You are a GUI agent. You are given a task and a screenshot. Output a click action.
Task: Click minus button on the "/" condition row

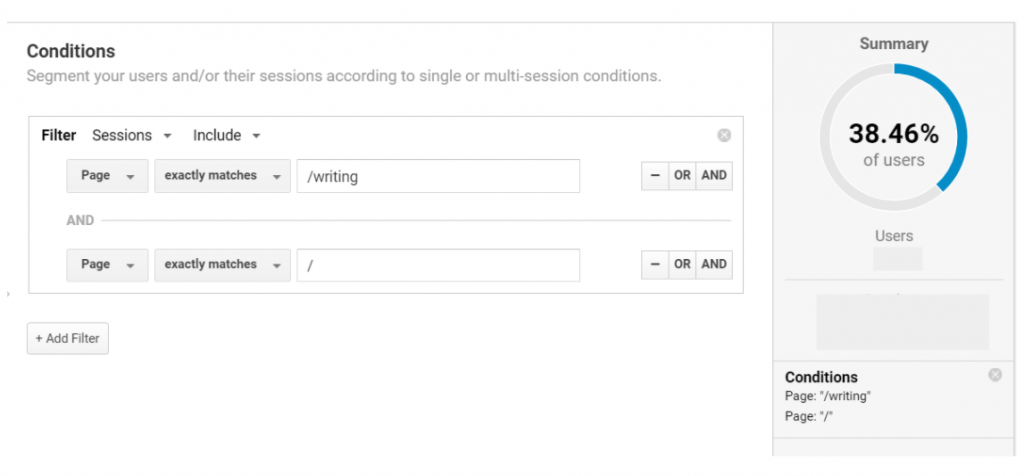[655, 264]
